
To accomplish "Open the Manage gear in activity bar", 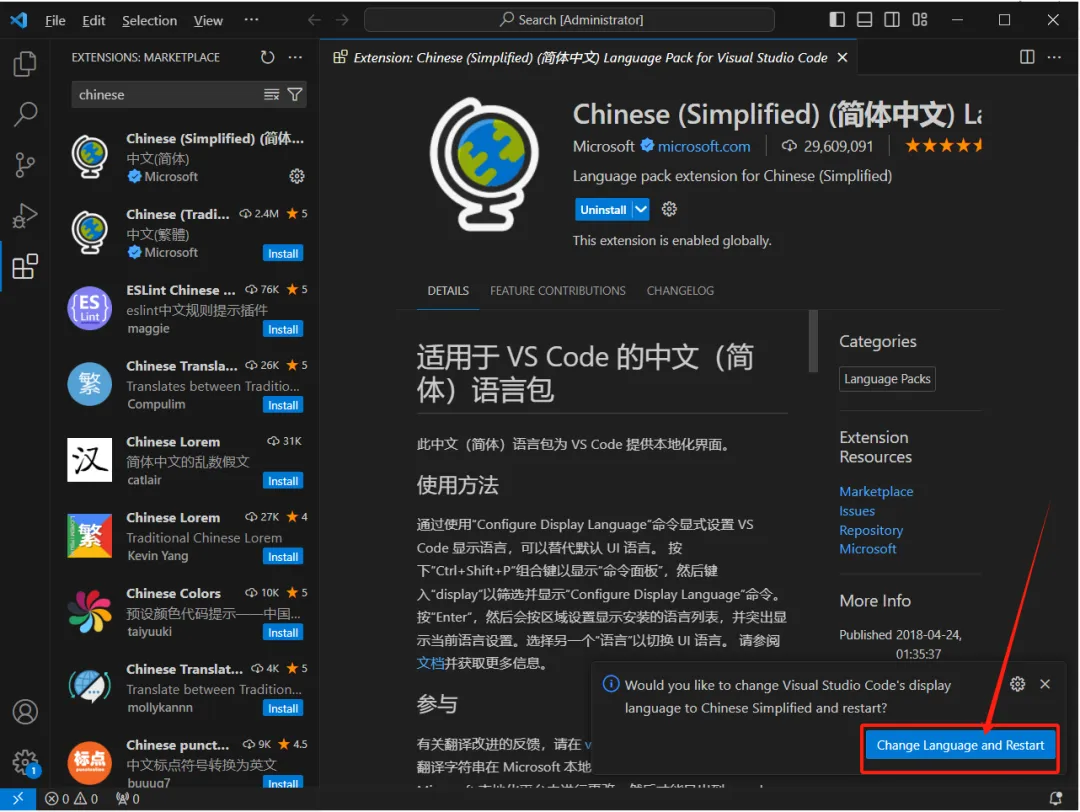I will (x=25, y=762).
